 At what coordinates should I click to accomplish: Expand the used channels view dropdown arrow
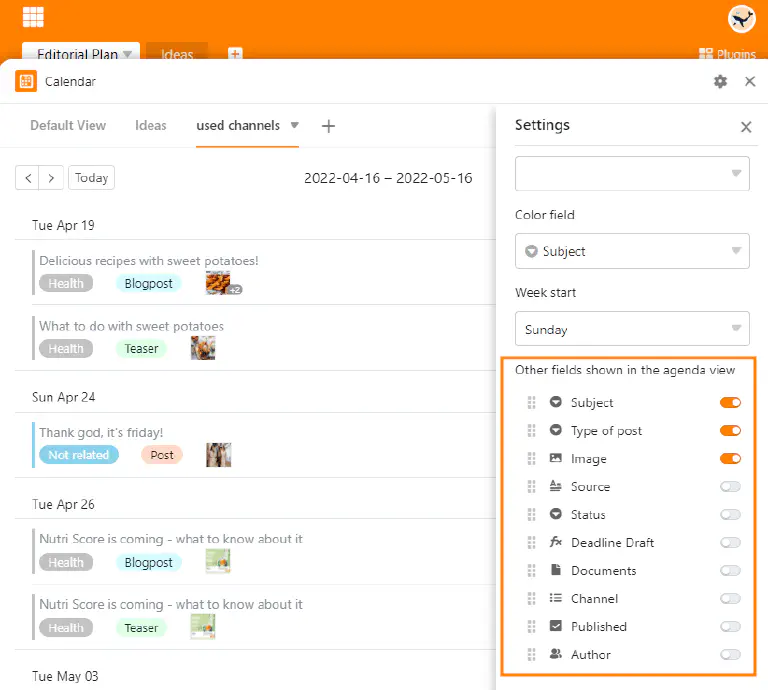[294, 126]
